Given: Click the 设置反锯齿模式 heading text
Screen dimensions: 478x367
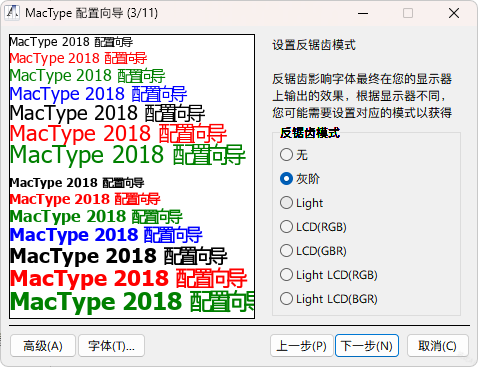Looking at the screenshot, I should click(x=314, y=45).
